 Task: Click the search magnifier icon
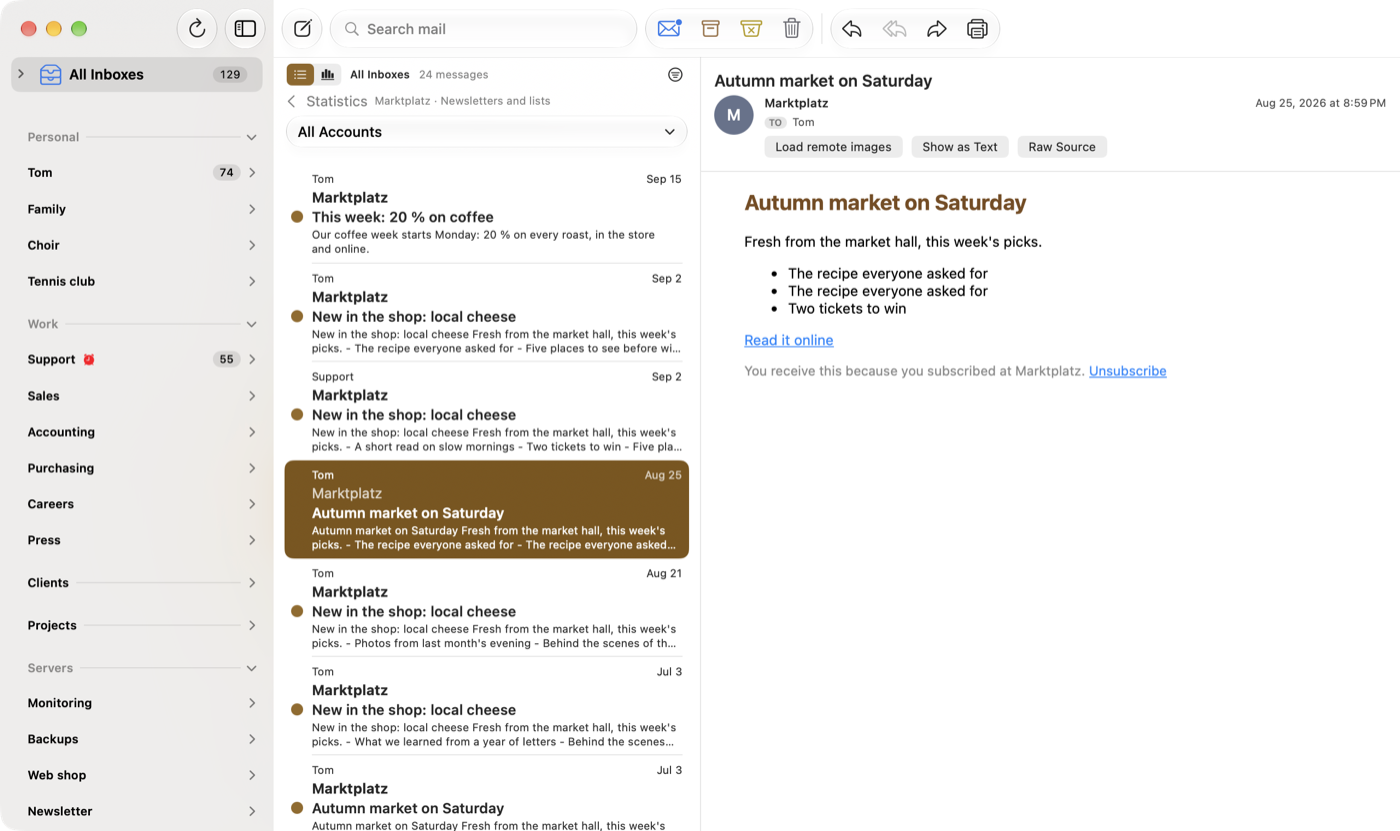click(352, 29)
